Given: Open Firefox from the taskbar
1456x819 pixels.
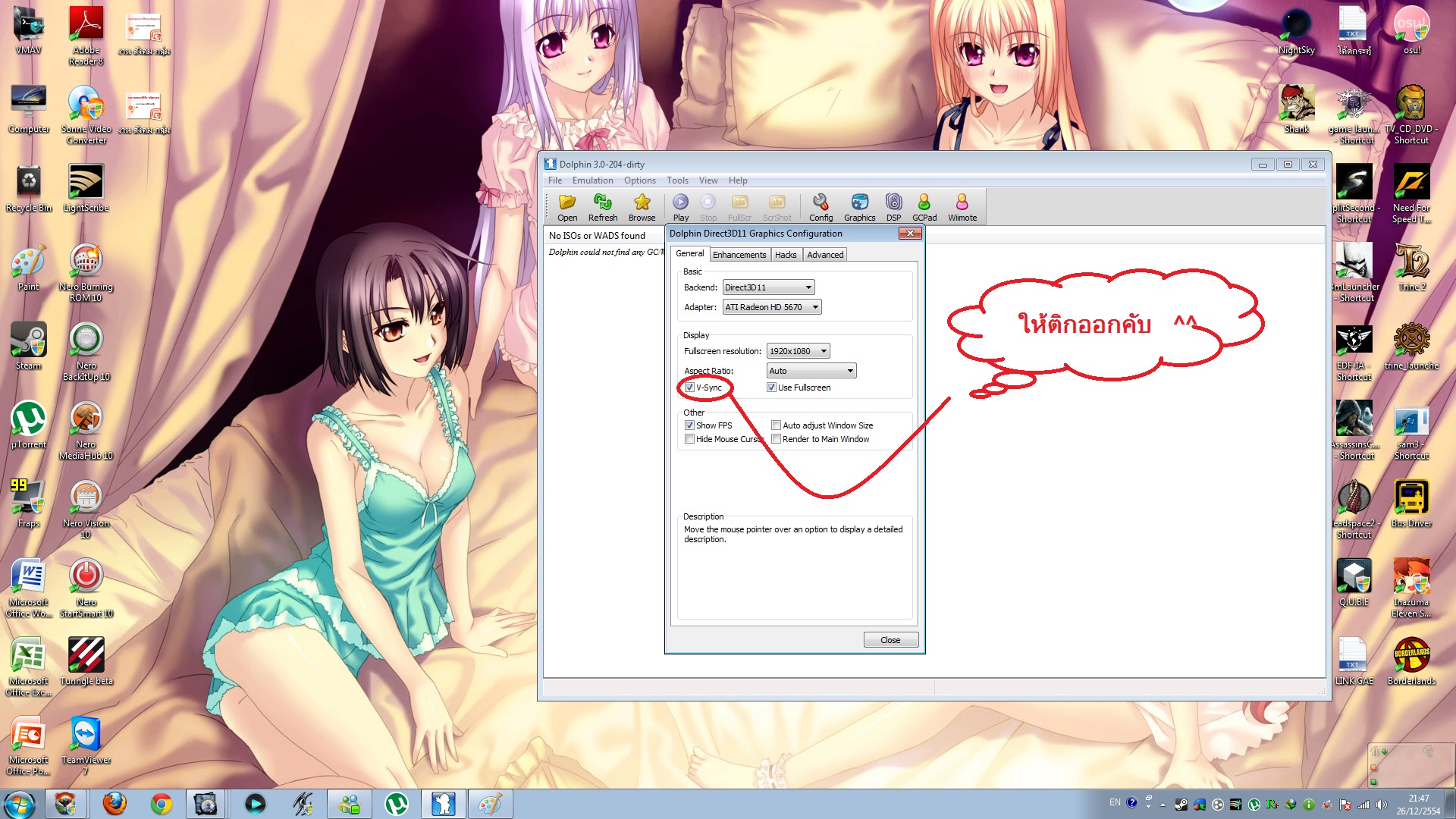Looking at the screenshot, I should point(115,804).
